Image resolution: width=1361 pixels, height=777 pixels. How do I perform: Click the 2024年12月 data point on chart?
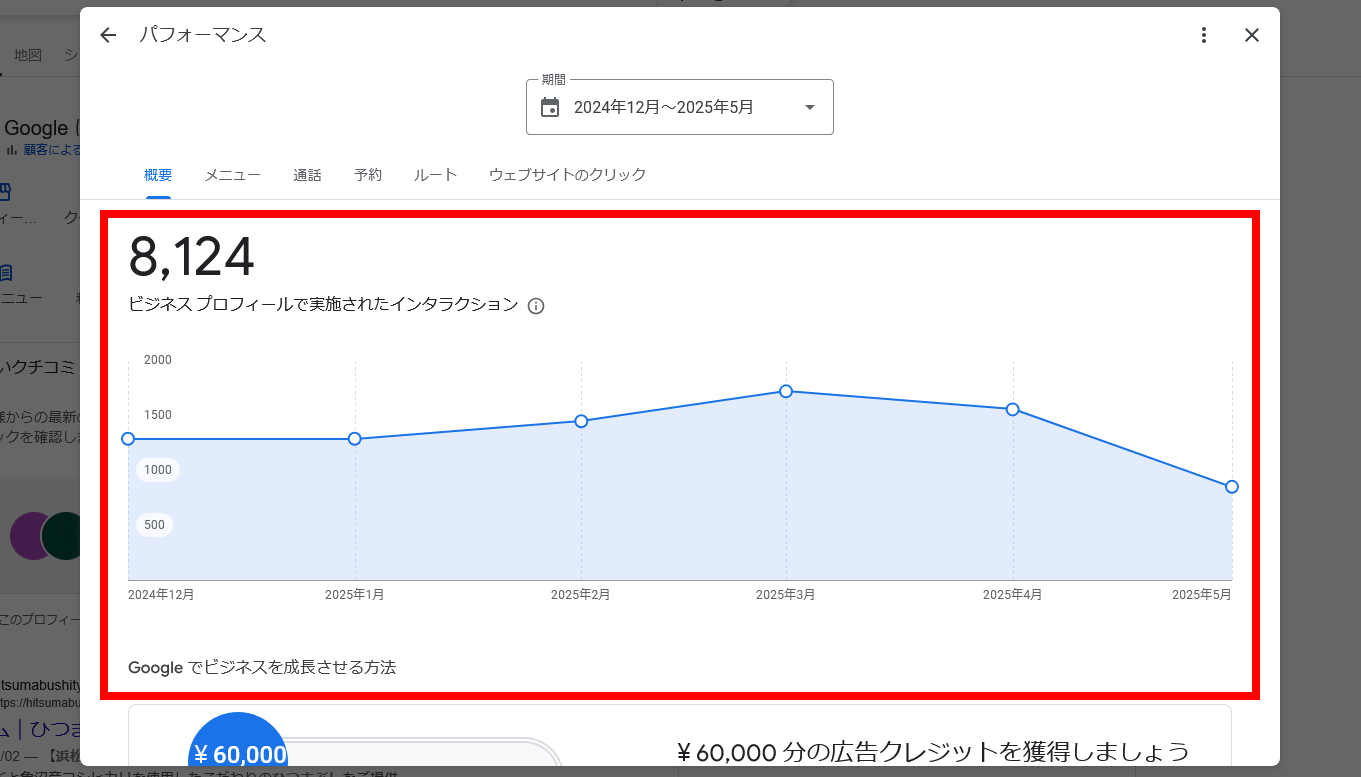click(x=128, y=439)
